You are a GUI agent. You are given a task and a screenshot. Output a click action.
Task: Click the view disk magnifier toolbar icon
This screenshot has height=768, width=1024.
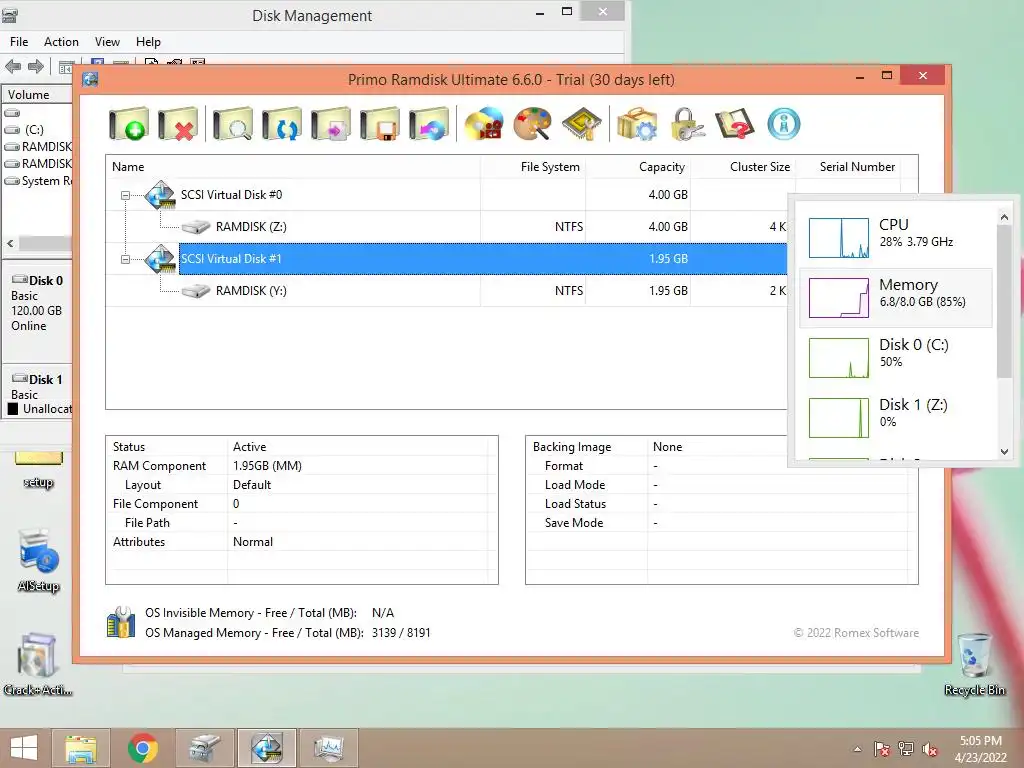coord(232,123)
